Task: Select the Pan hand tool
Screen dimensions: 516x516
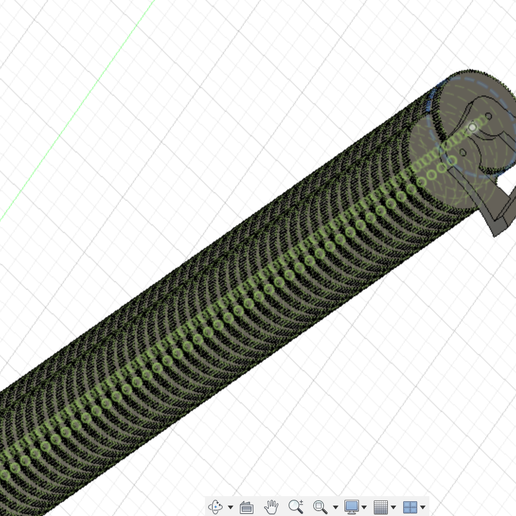Action: (x=271, y=507)
